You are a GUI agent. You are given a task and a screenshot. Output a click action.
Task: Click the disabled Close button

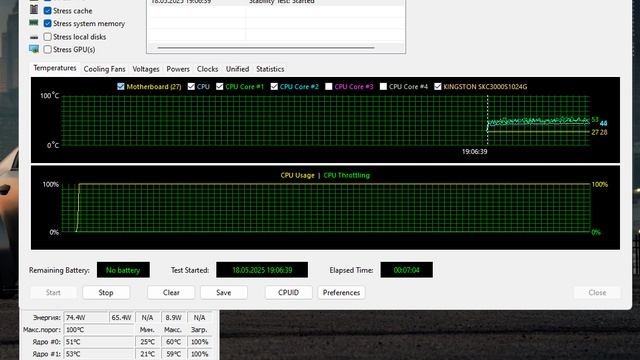point(597,293)
